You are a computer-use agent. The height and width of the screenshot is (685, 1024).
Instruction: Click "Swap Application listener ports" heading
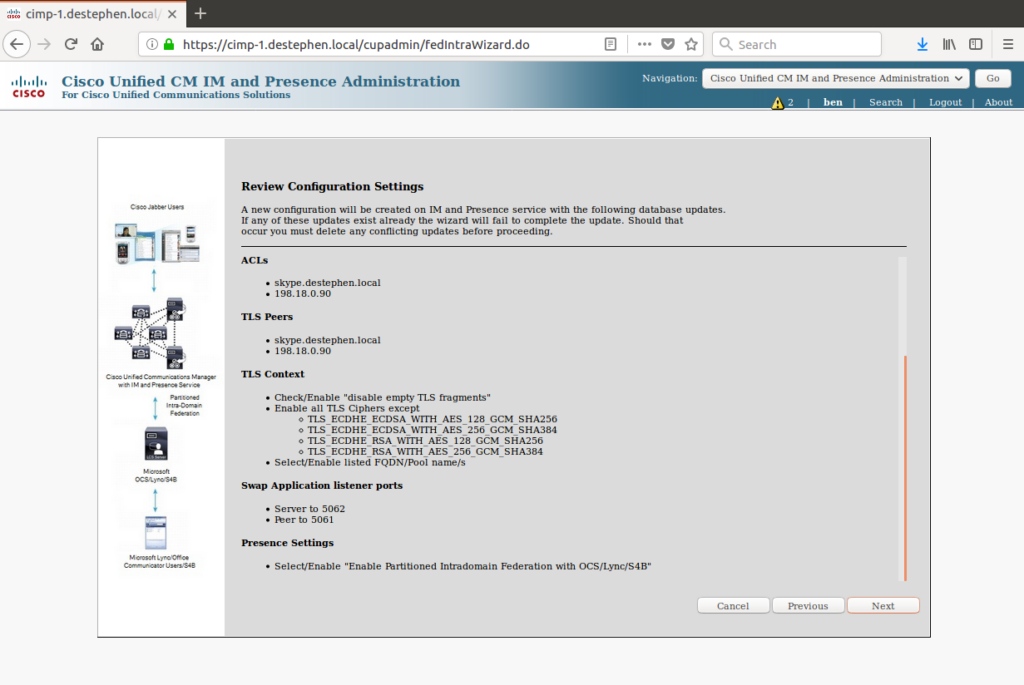click(322, 485)
